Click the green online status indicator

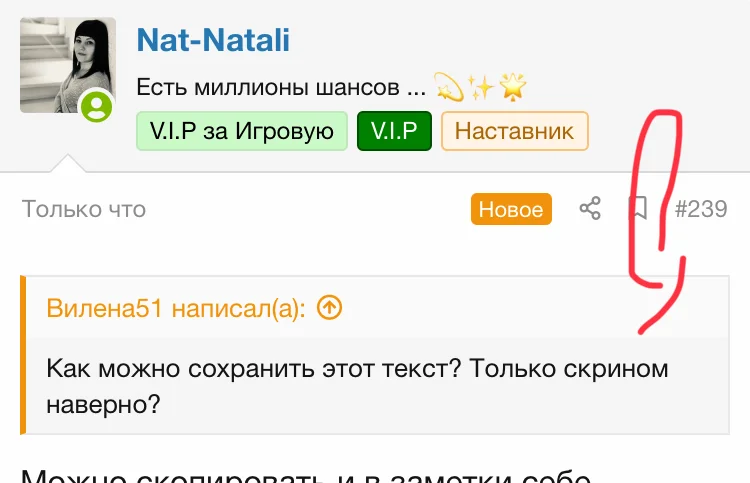(97, 107)
